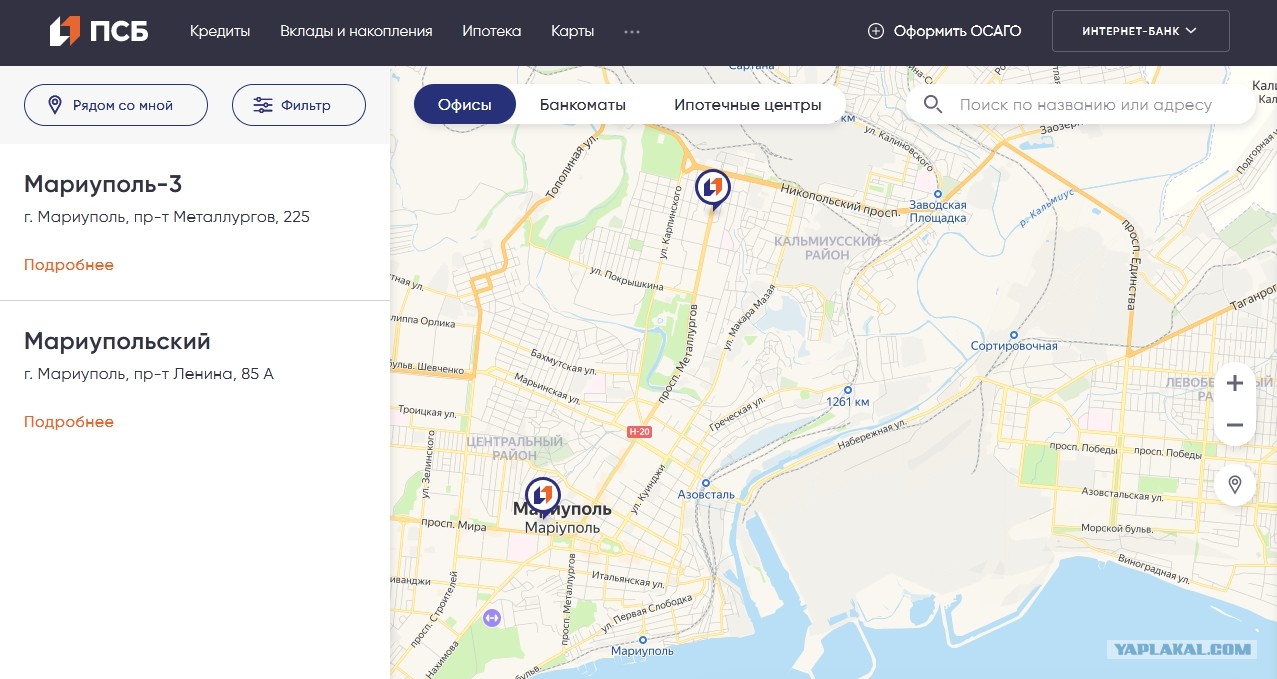The image size is (1277, 679).
Task: Select the Офисы tab
Action: coord(465,105)
